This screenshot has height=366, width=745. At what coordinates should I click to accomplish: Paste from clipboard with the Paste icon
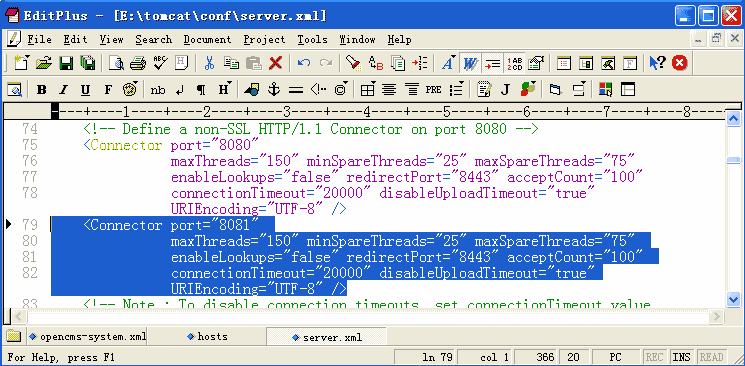[x=254, y=63]
